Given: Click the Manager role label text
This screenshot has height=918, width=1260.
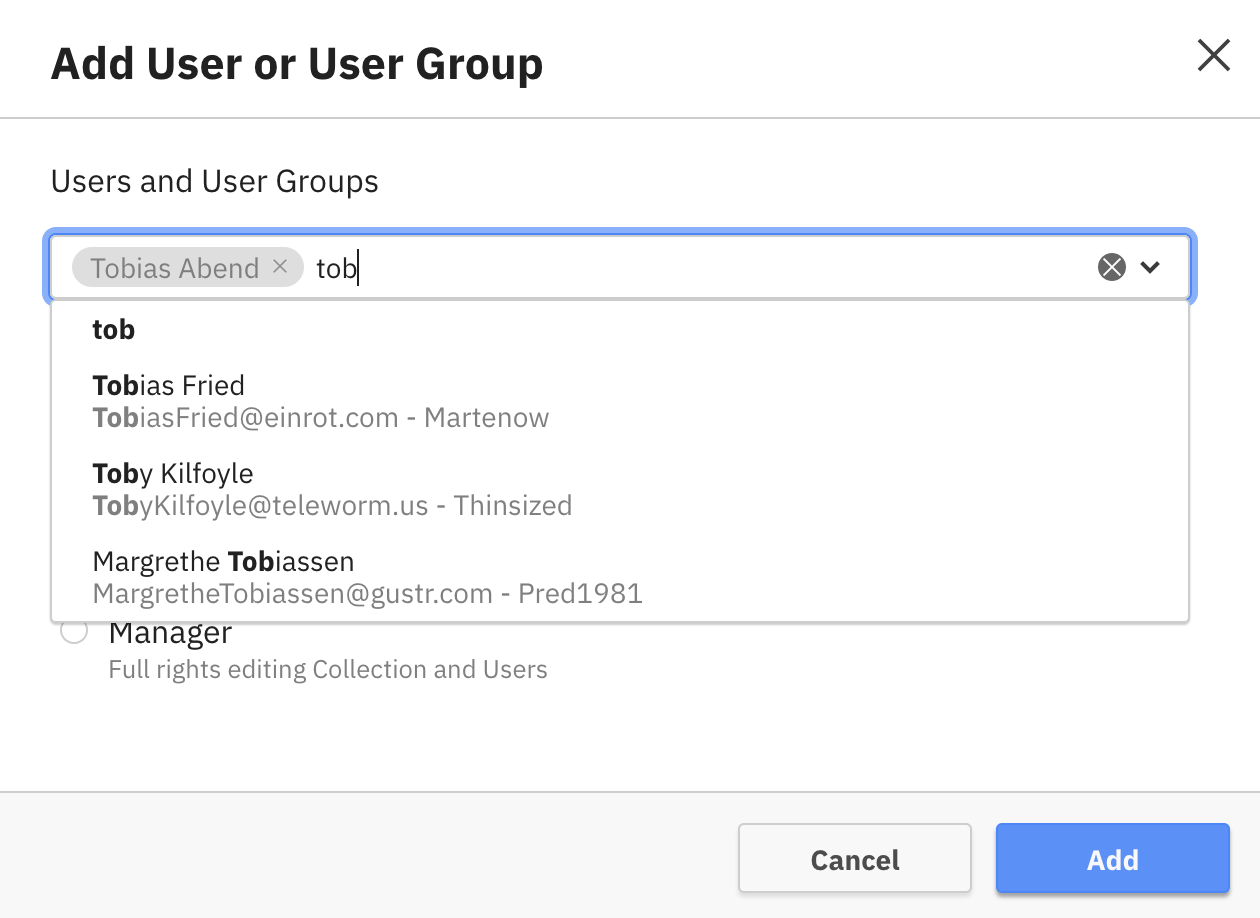Looking at the screenshot, I should (x=170, y=634).
